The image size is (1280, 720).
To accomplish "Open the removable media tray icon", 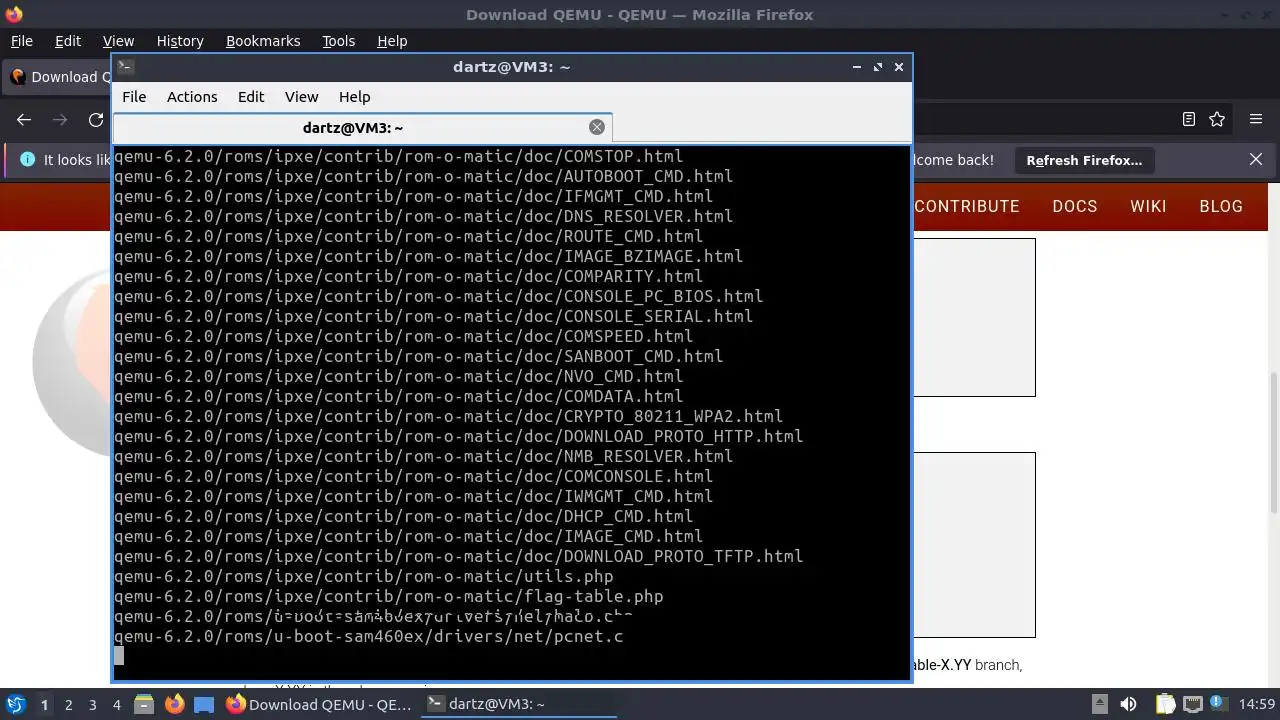I will click(x=1099, y=704).
